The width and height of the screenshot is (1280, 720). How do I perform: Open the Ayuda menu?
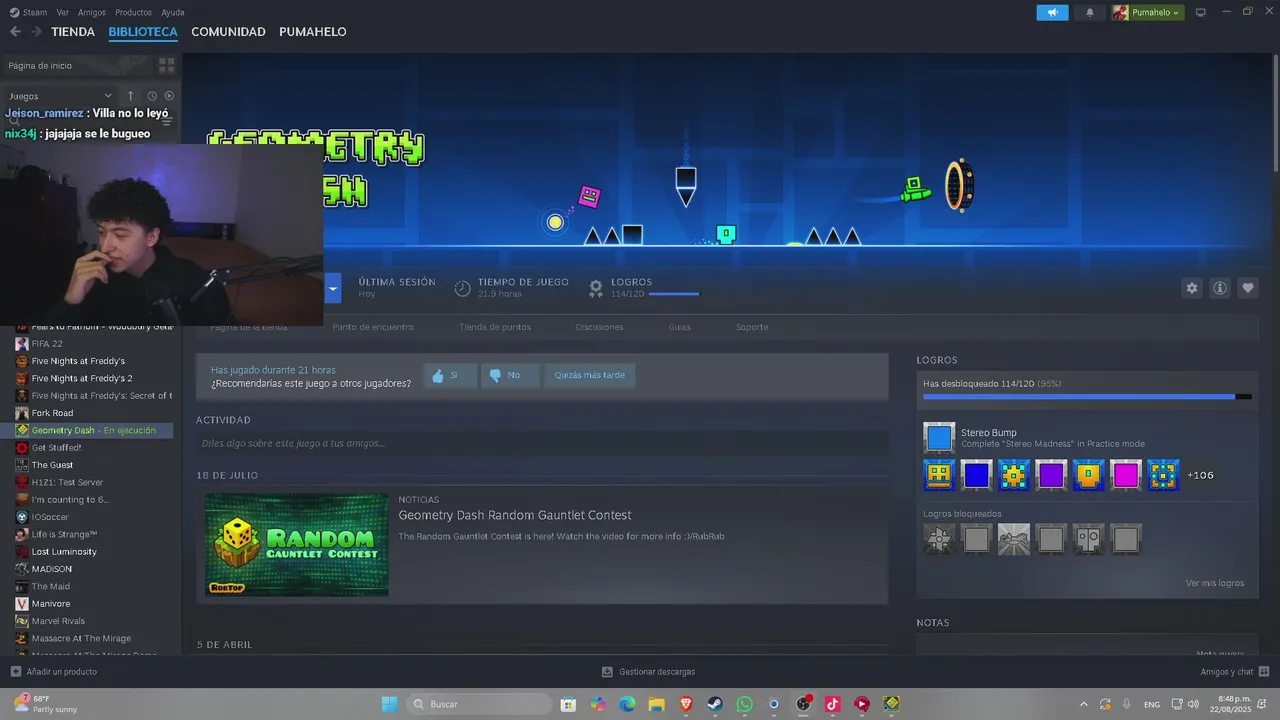point(173,12)
